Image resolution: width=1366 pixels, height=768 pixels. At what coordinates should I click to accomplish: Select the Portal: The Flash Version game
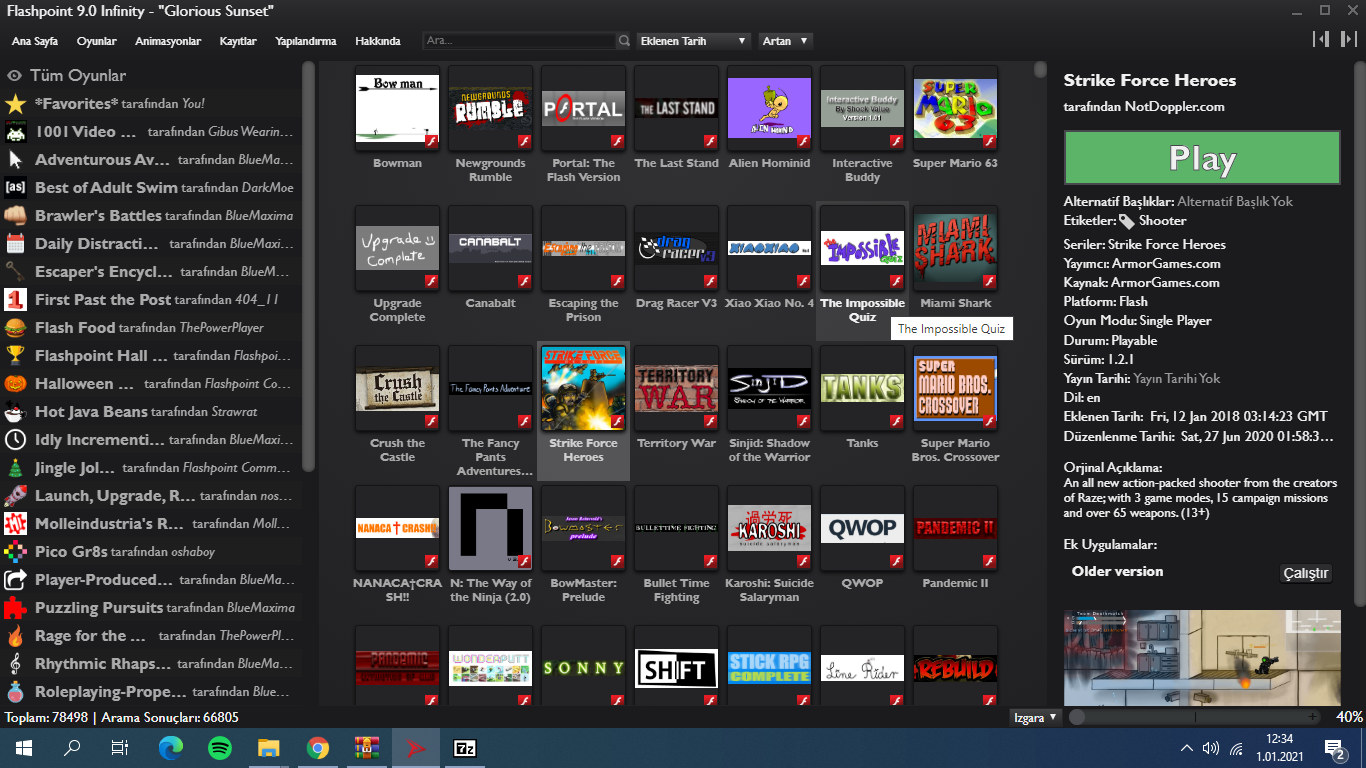583,110
